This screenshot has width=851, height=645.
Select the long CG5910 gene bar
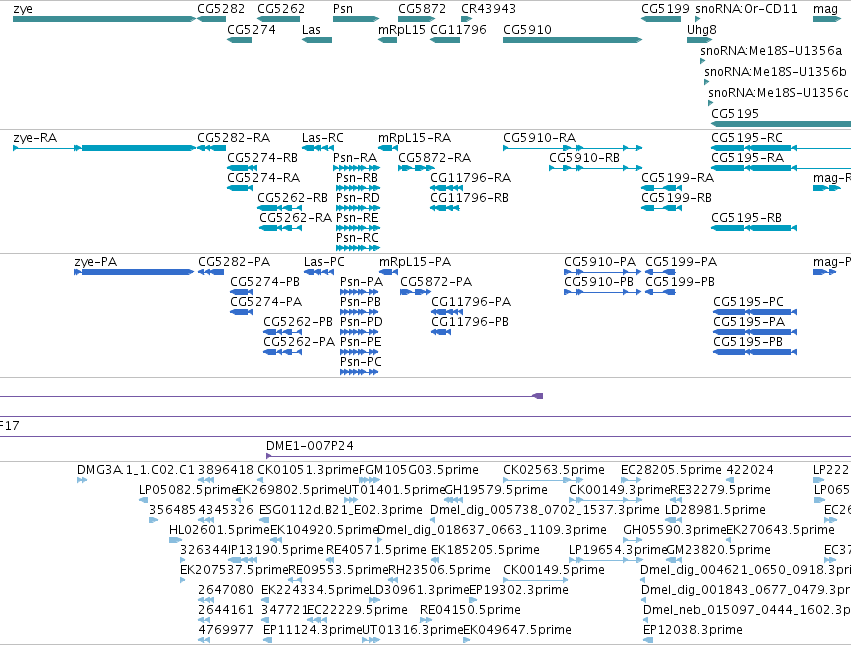click(573, 40)
